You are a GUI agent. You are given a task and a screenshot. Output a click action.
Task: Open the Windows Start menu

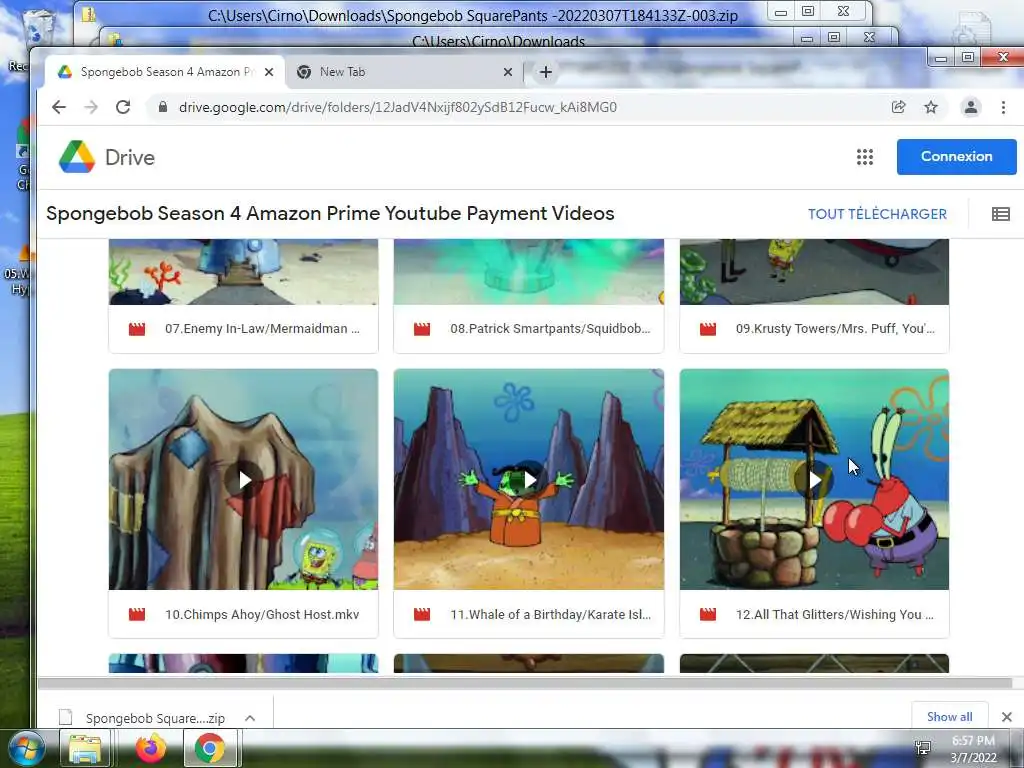click(26, 749)
